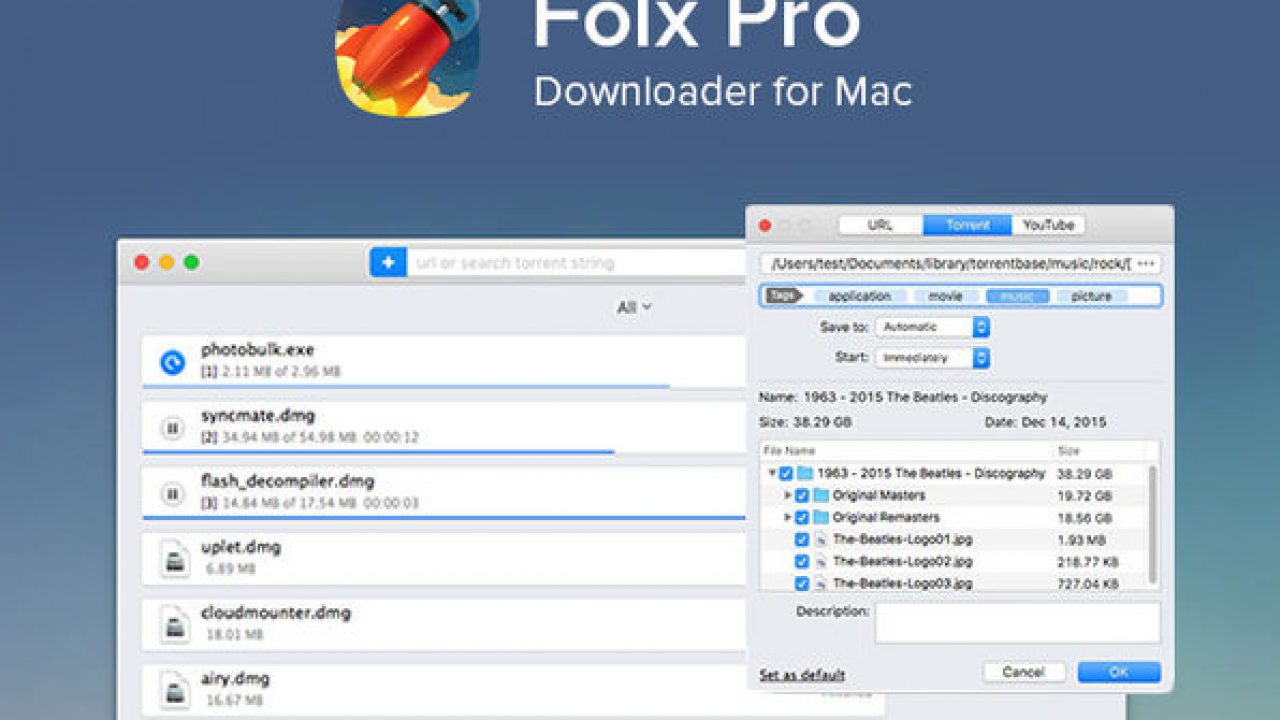
Task: Expand the Original Masters folder
Action: coord(788,495)
